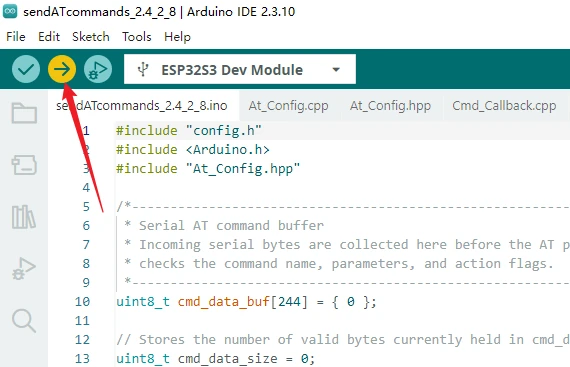The image size is (570, 367).
Task: Click the Verify checkmark button
Action: coord(26,69)
